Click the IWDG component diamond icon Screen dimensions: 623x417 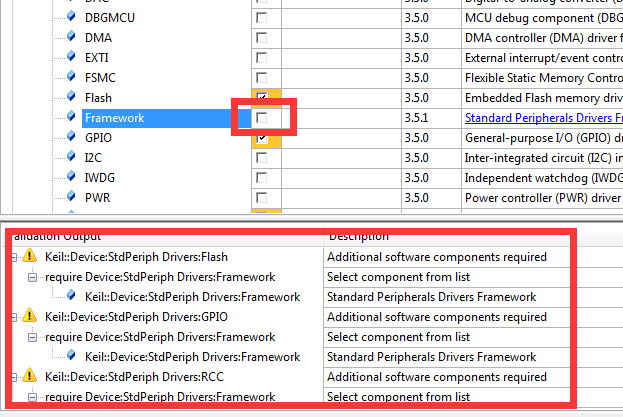(x=71, y=176)
